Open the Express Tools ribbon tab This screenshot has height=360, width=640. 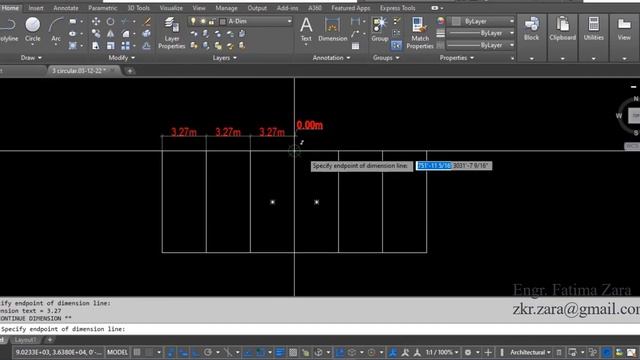pos(397,8)
